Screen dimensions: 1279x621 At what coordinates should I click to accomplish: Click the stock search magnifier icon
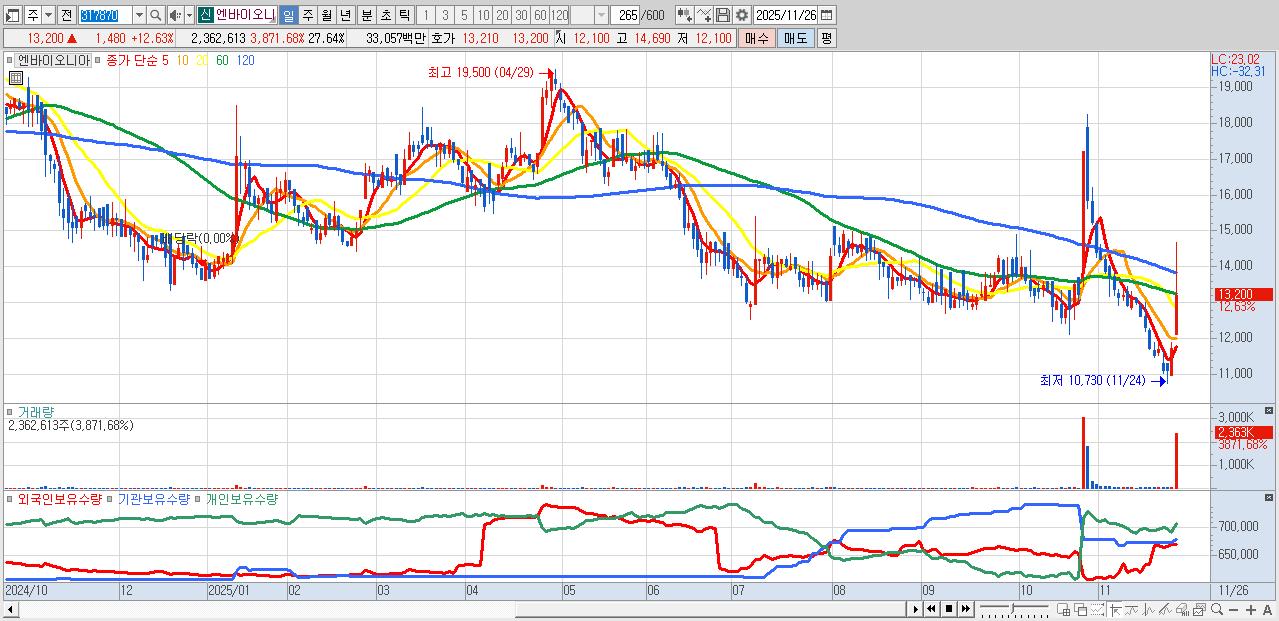pyautogui.click(x=155, y=15)
